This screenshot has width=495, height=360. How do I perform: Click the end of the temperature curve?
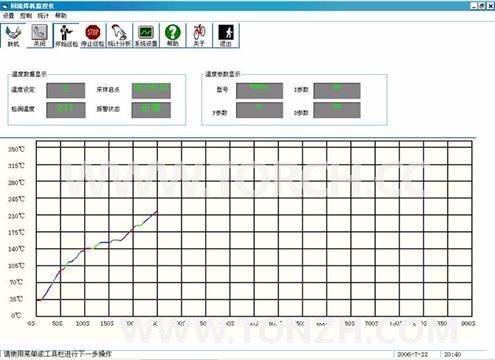tap(157, 211)
